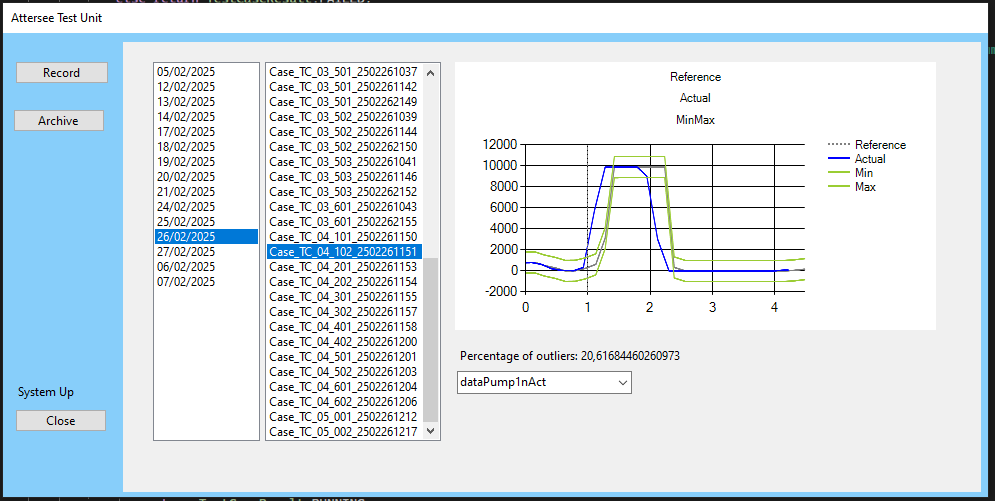Select date 17/02/2025
995x501 pixels.
pos(206,132)
